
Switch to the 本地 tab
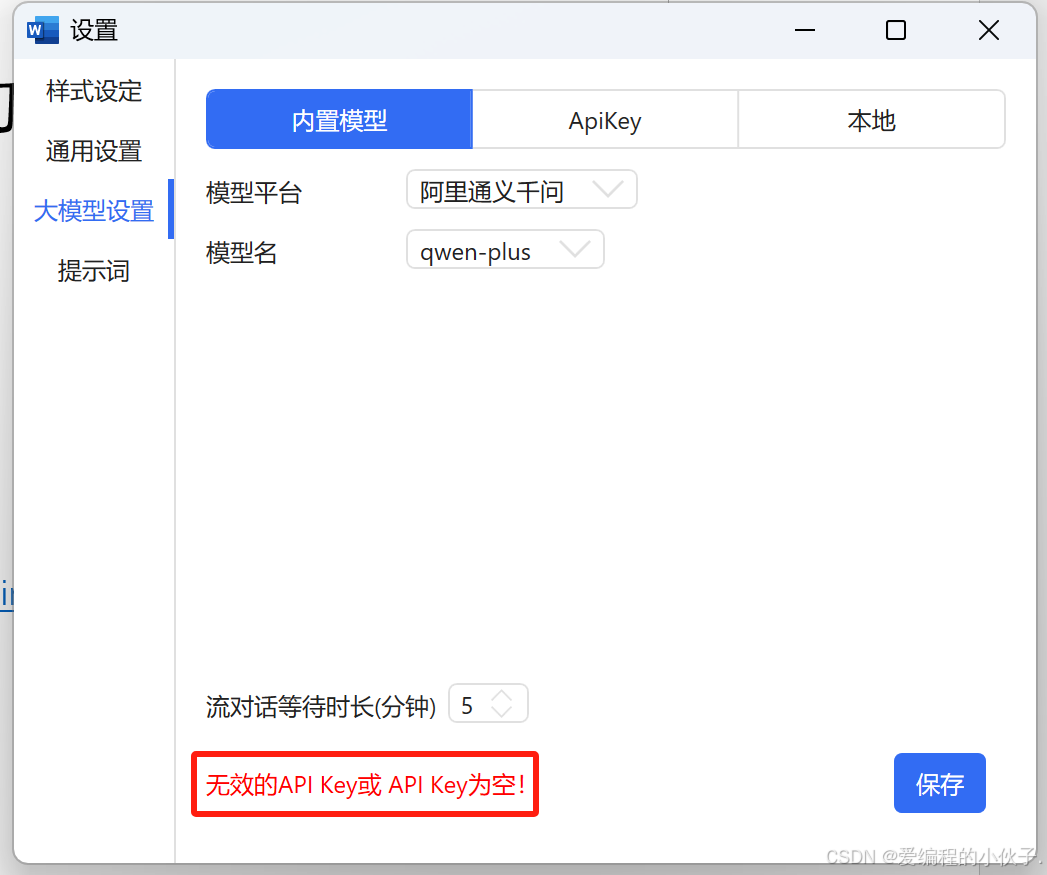(x=871, y=119)
